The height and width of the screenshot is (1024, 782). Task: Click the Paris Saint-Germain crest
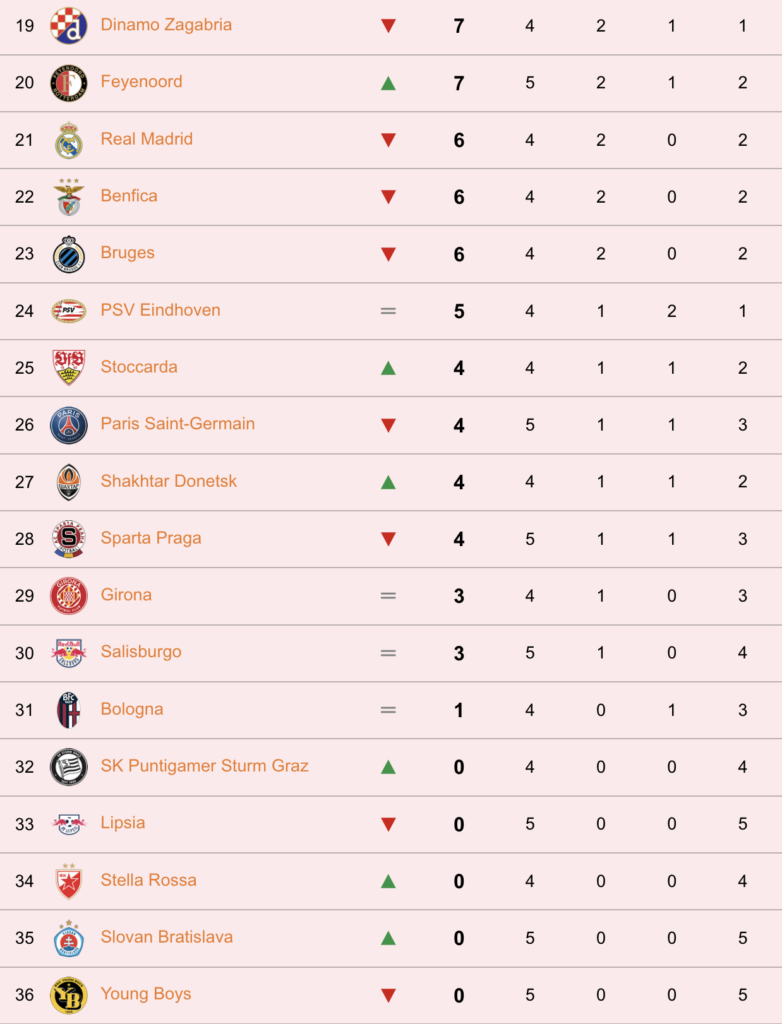pyautogui.click(x=69, y=425)
